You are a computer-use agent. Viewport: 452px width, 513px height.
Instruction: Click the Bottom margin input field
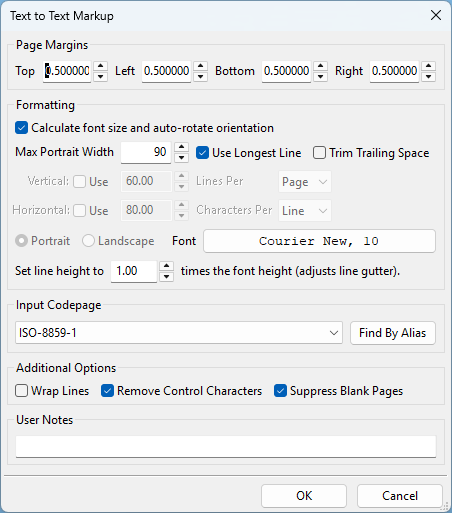click(x=286, y=71)
